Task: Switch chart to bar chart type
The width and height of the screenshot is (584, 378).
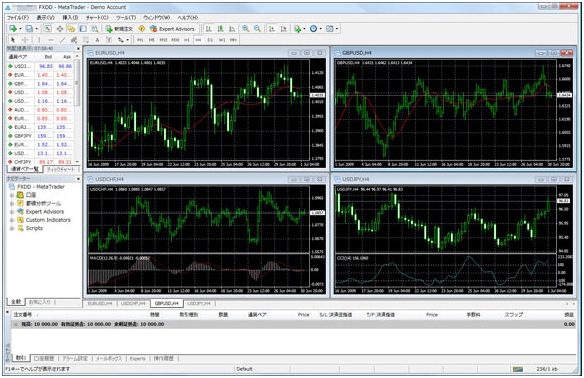Action: click(209, 29)
